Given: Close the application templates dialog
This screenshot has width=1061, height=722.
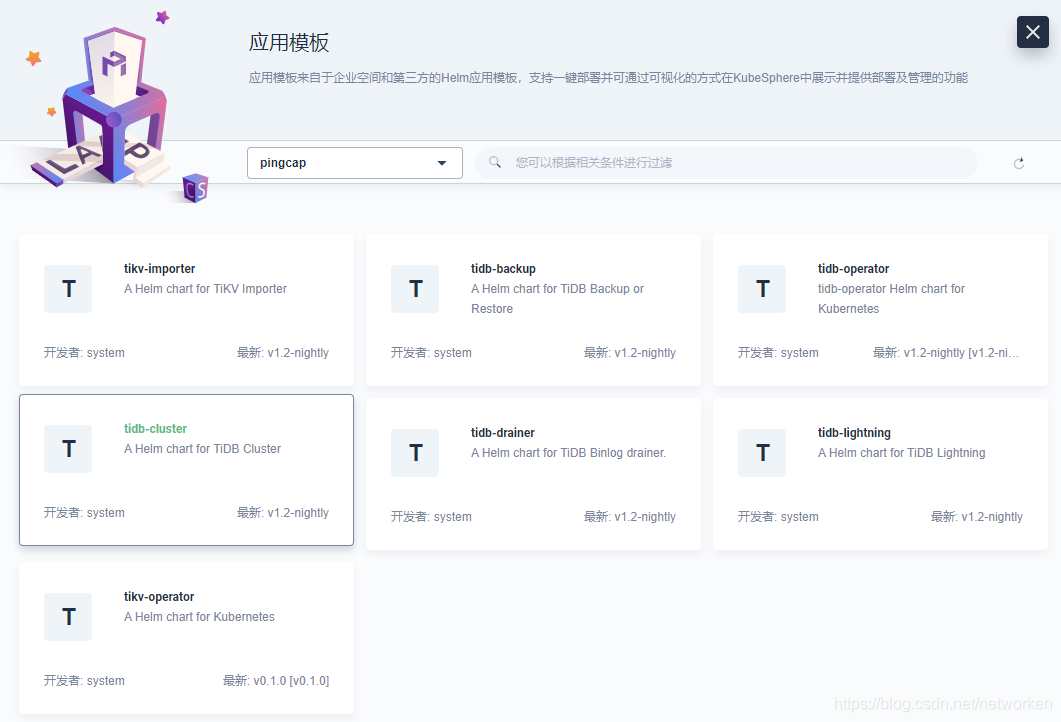Looking at the screenshot, I should tap(1032, 31).
